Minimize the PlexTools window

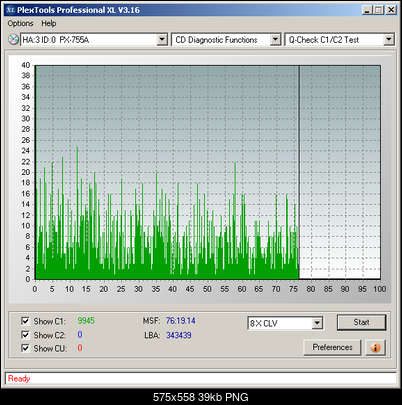click(x=367, y=10)
